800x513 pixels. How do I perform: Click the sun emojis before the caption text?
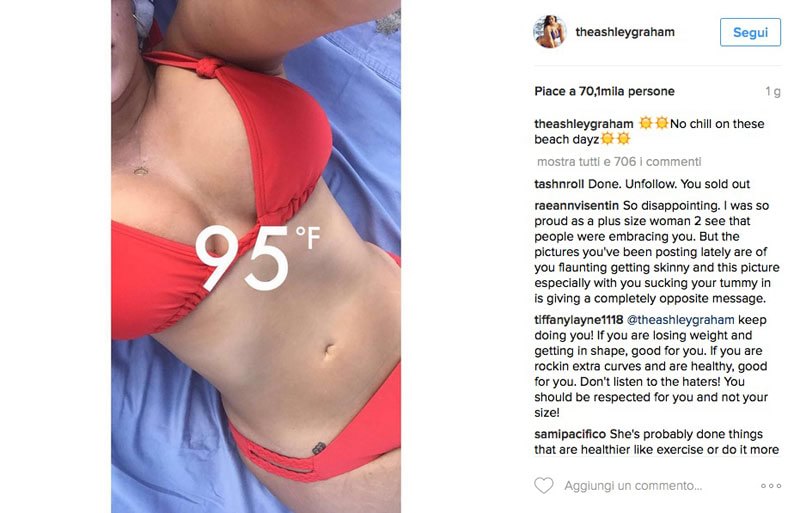coord(654,124)
